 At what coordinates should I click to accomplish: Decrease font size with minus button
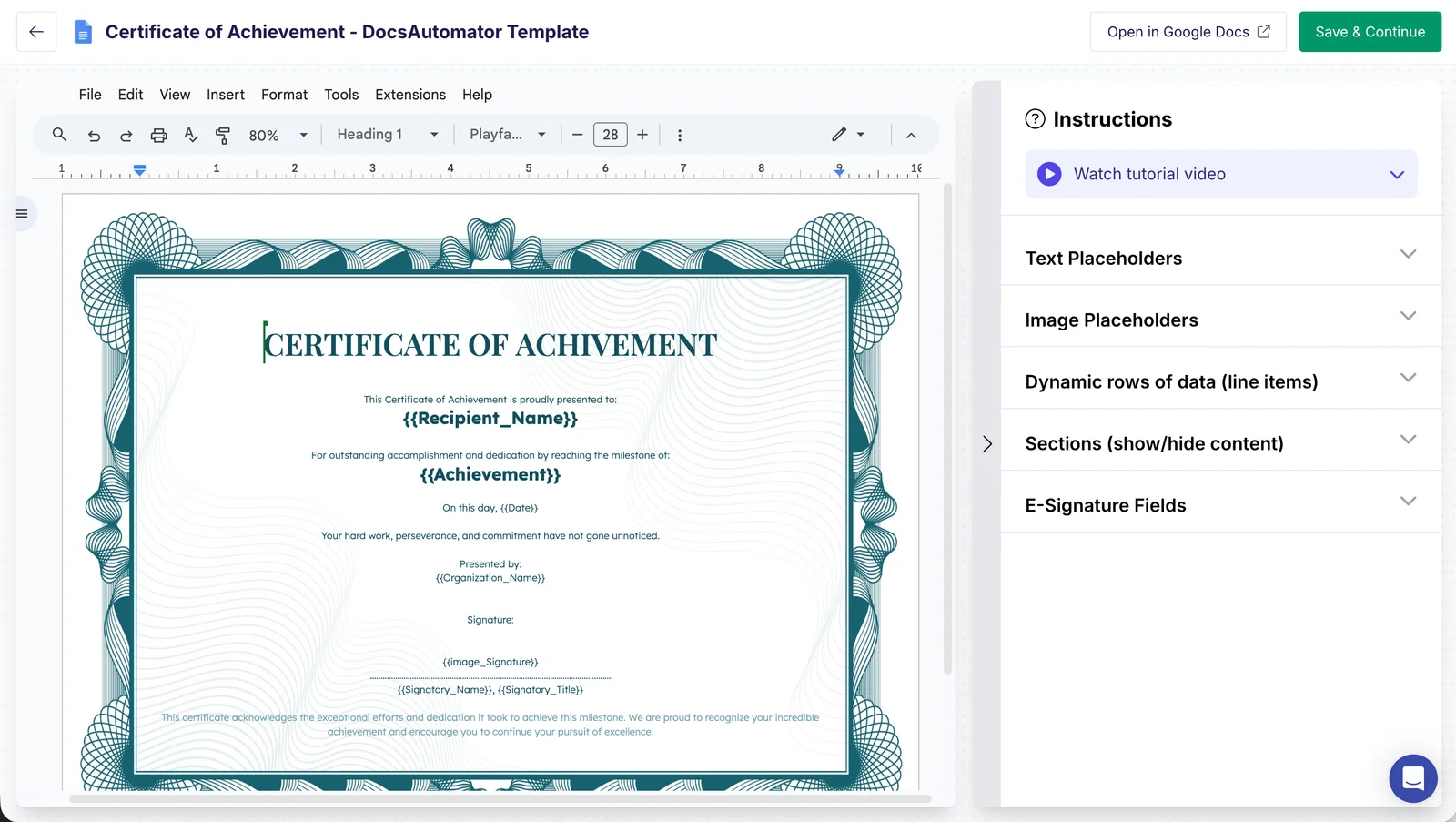577,135
